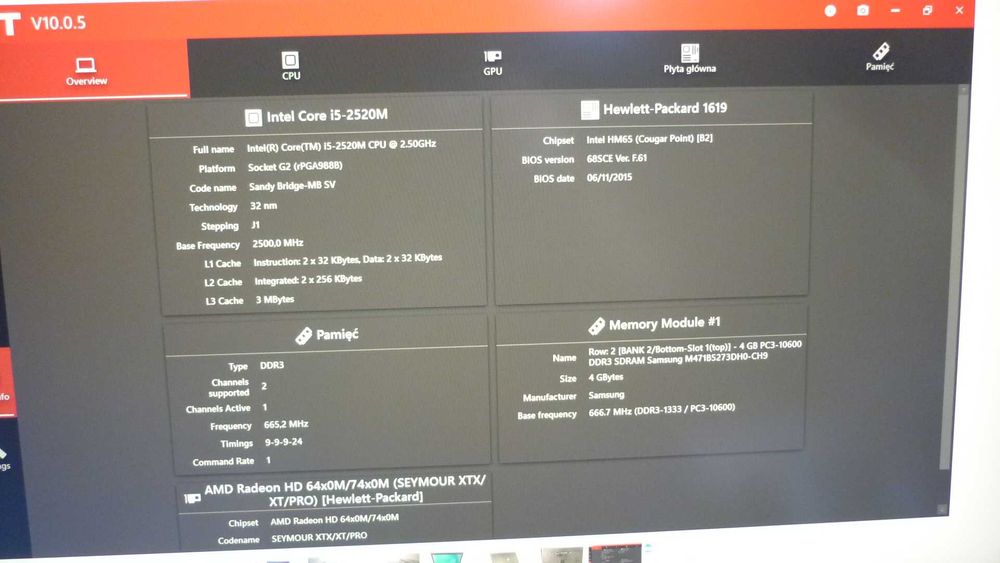Click the 32 nm technology value
Screen dimensions: 1000x563
pos(263,206)
